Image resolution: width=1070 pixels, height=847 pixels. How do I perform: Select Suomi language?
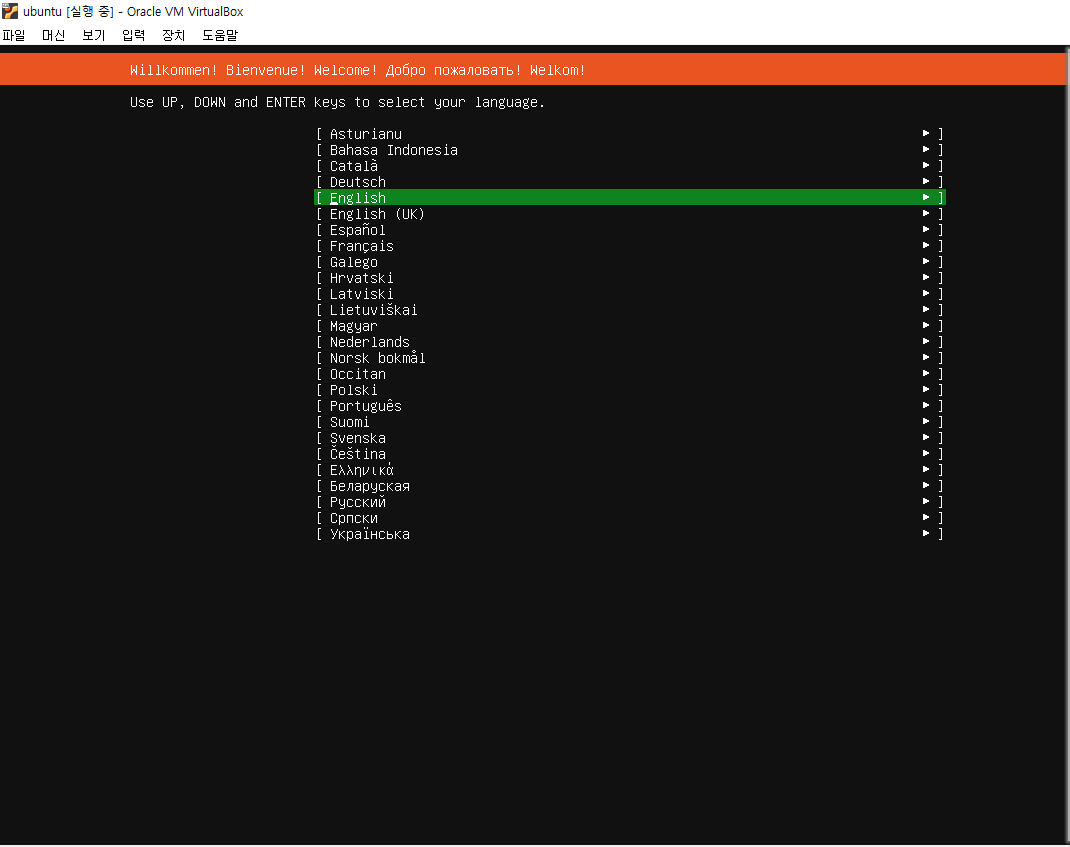click(x=630, y=422)
